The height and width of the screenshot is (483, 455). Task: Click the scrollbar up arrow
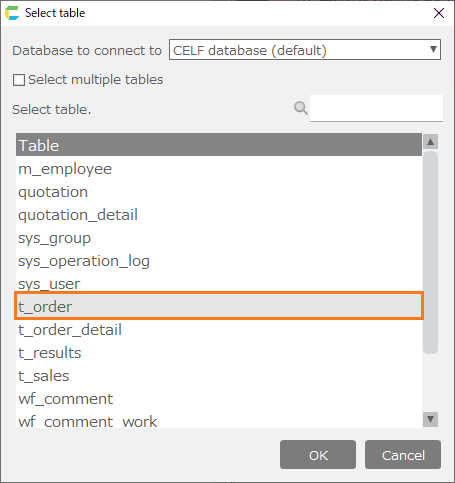(x=430, y=142)
